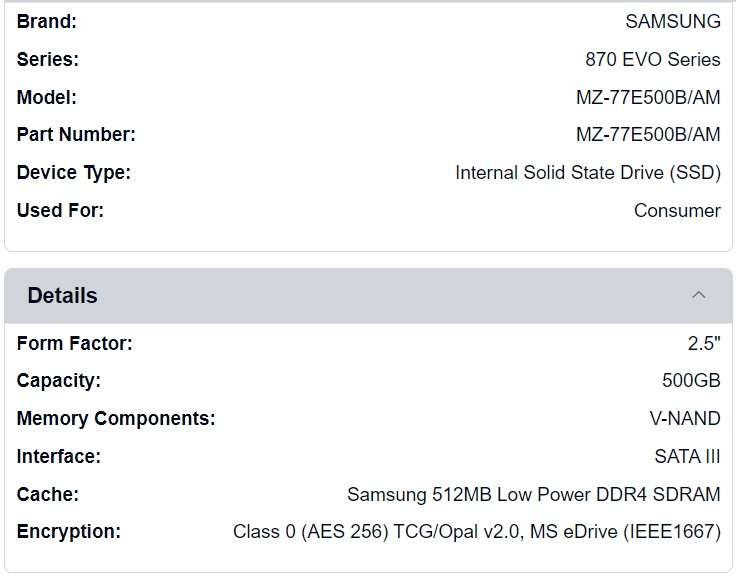Click the Device Type label
This screenshot has width=736, height=576.
[x=73, y=173]
